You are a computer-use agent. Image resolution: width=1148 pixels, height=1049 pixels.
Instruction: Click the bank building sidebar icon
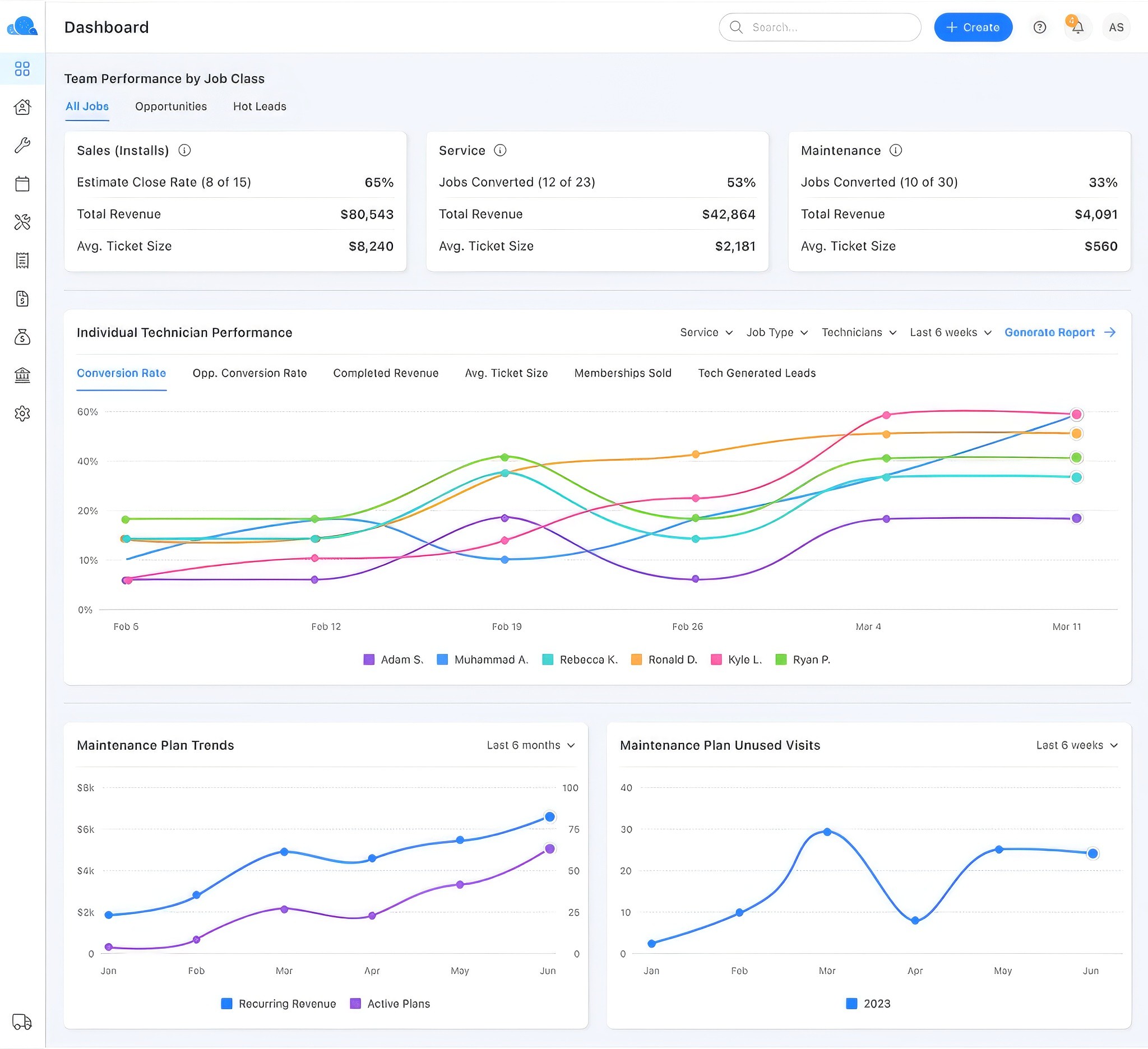pos(22,375)
